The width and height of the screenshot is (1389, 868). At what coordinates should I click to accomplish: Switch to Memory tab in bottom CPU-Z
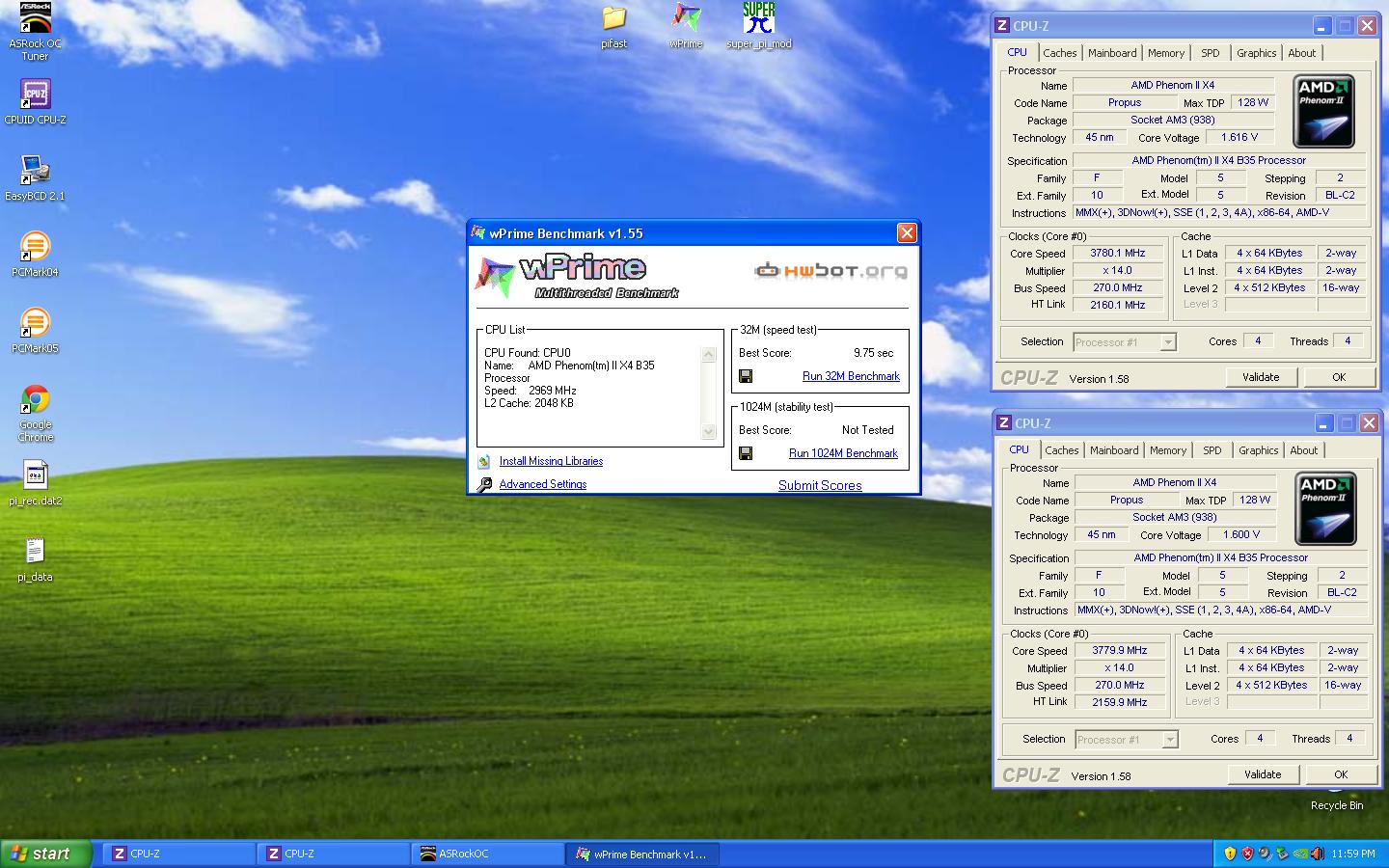point(1168,450)
